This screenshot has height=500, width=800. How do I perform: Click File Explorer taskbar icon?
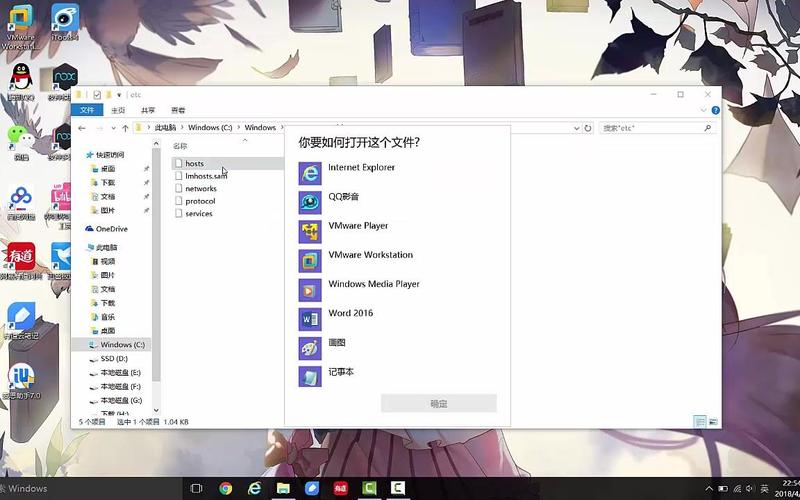click(x=283, y=488)
